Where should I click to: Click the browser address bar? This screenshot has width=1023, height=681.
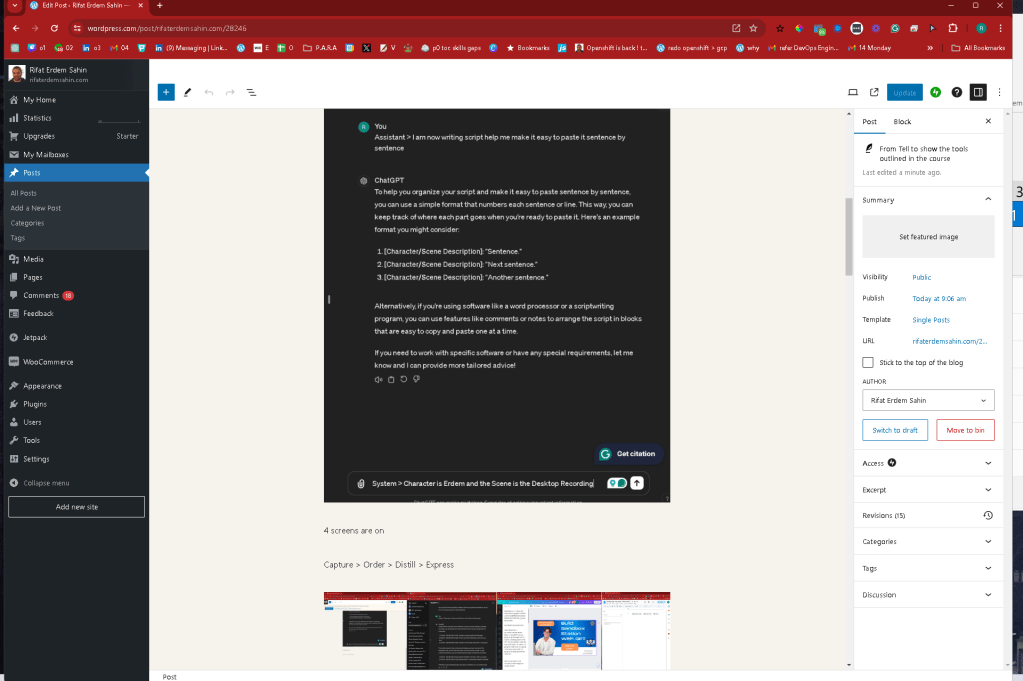405,28
